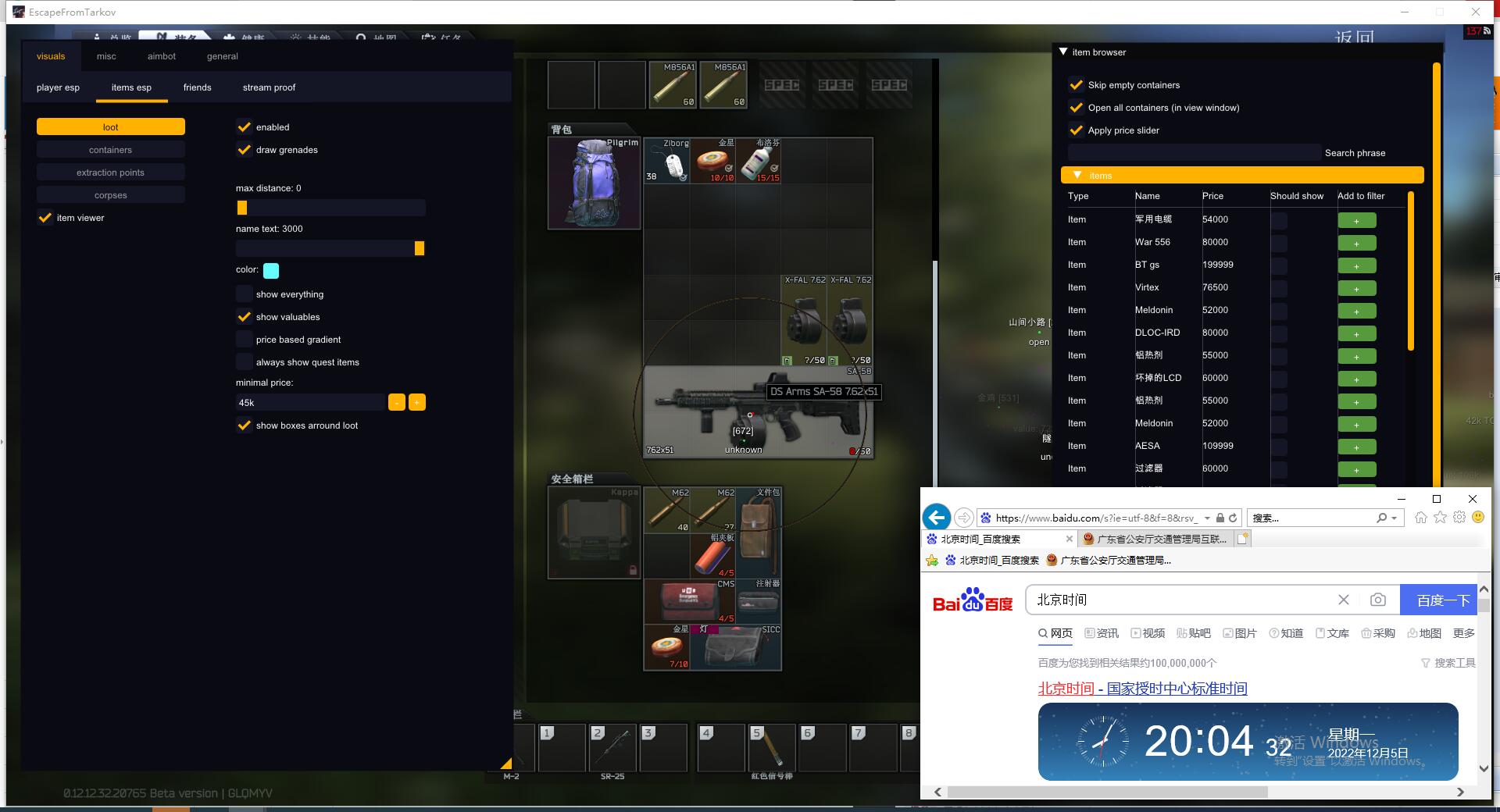
Task: Click the browser home icon
Action: pos(1420,518)
